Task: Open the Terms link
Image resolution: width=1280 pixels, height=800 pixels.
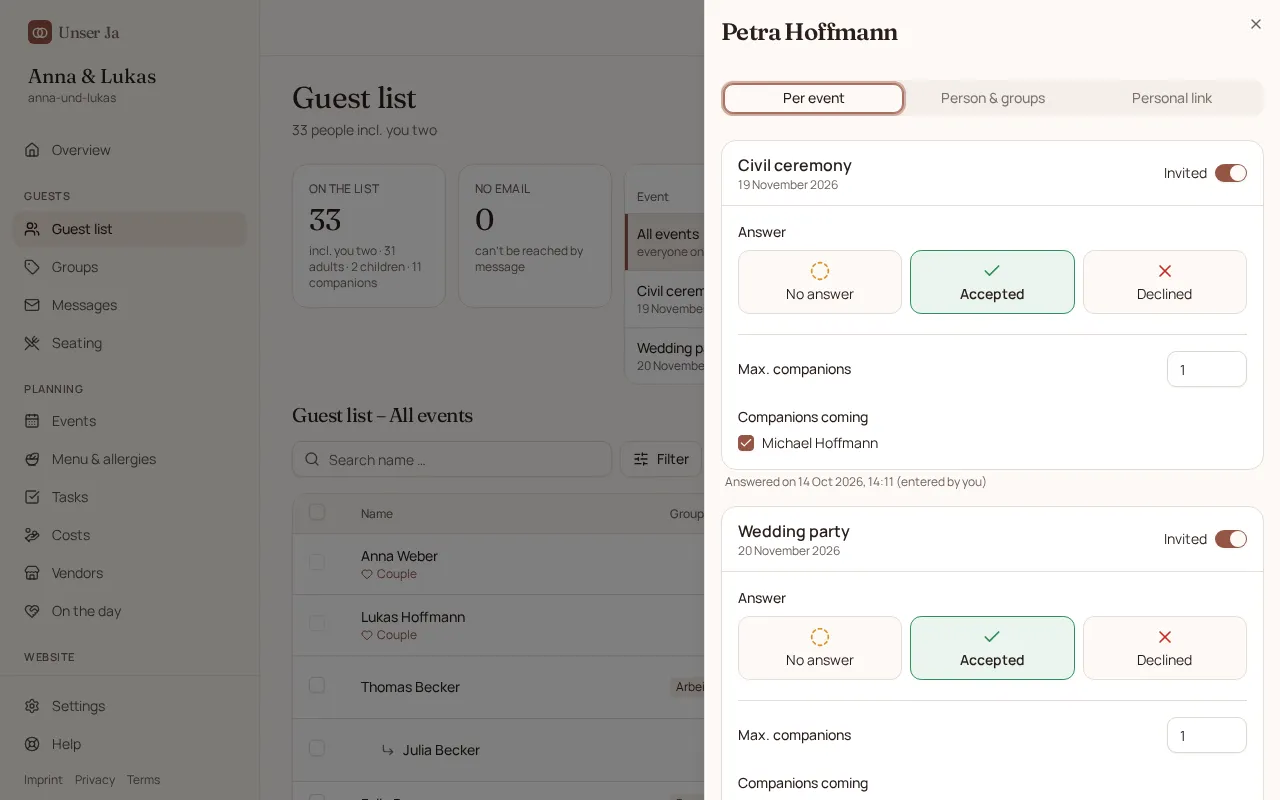Action: click(x=143, y=780)
